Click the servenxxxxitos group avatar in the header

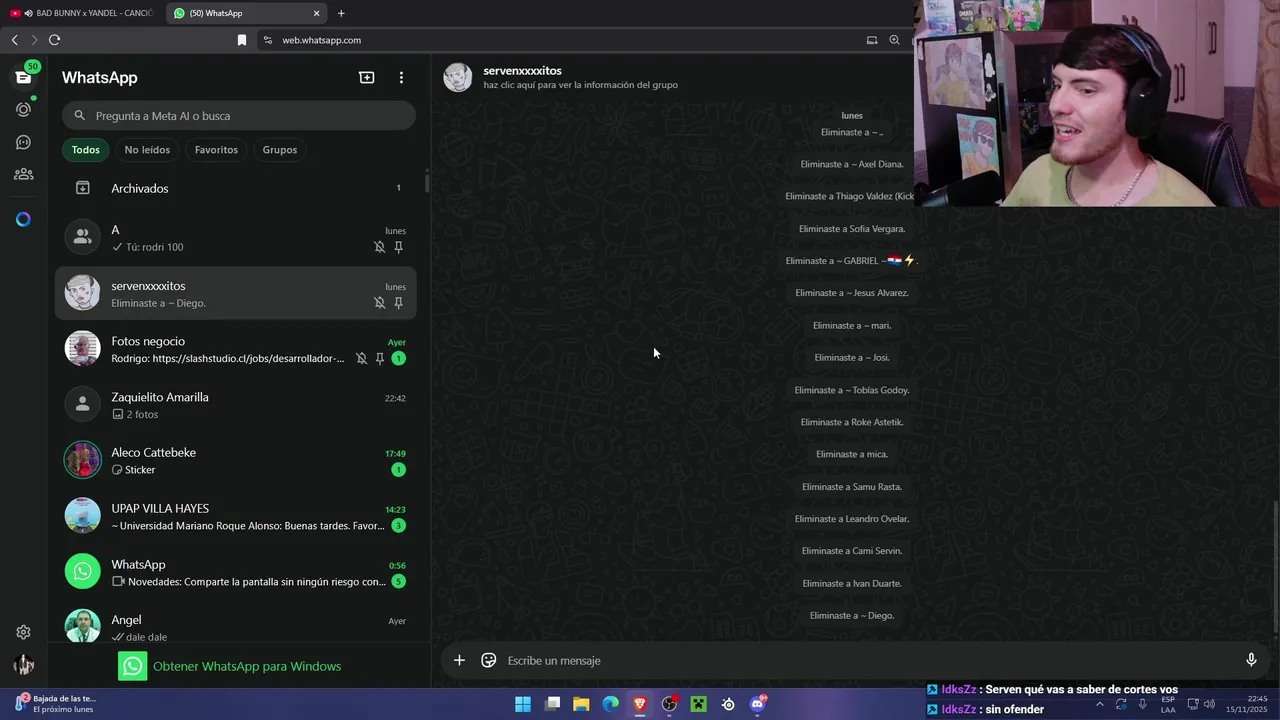[x=458, y=77]
